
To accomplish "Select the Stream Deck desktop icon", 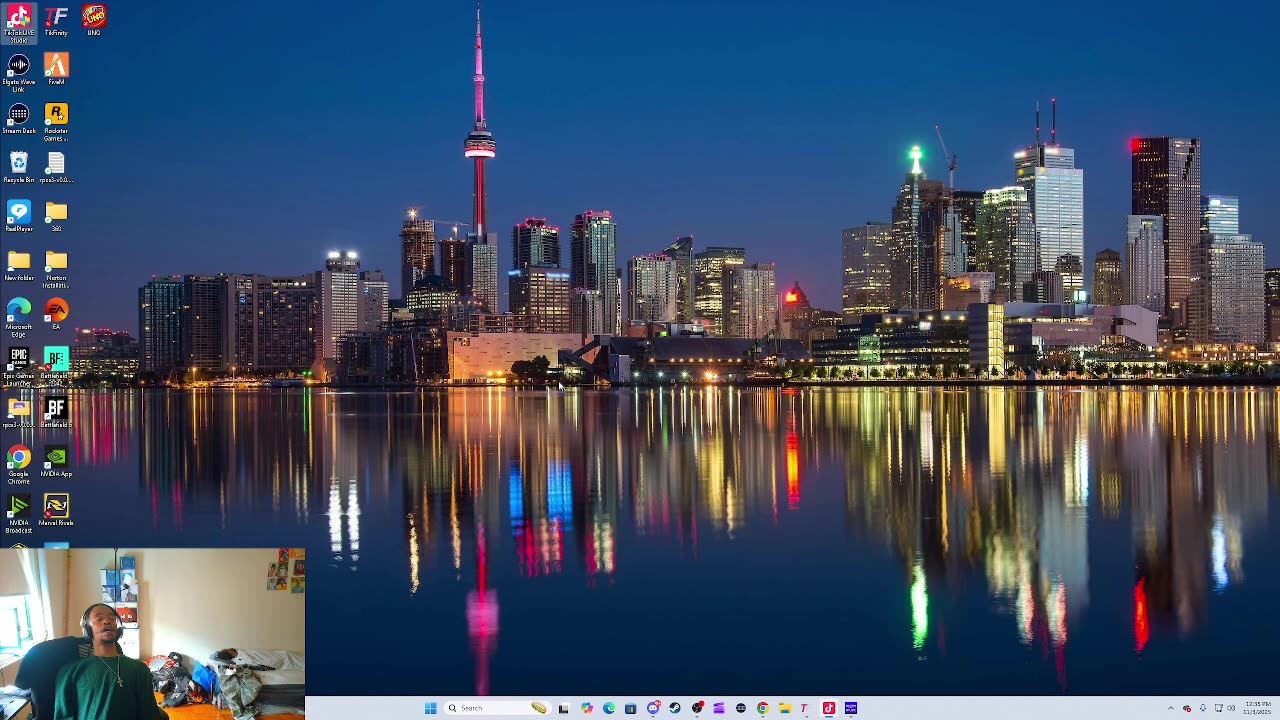I will (x=18, y=119).
